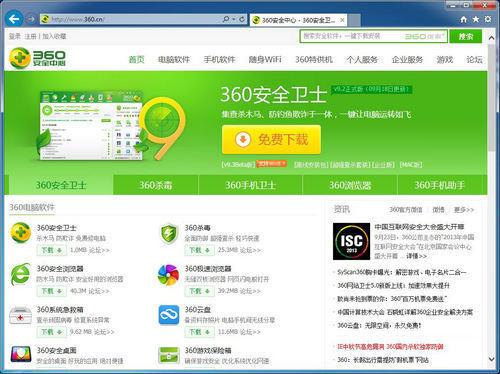
Task: Click the yellow 免费下载 button
Action: coord(271,139)
